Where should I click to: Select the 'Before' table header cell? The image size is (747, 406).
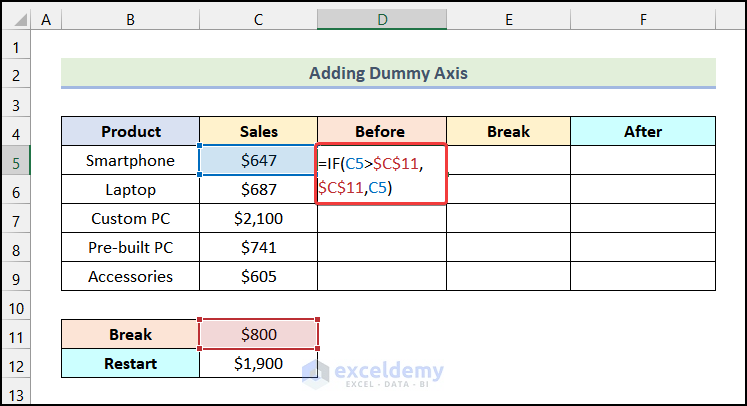coord(382,131)
